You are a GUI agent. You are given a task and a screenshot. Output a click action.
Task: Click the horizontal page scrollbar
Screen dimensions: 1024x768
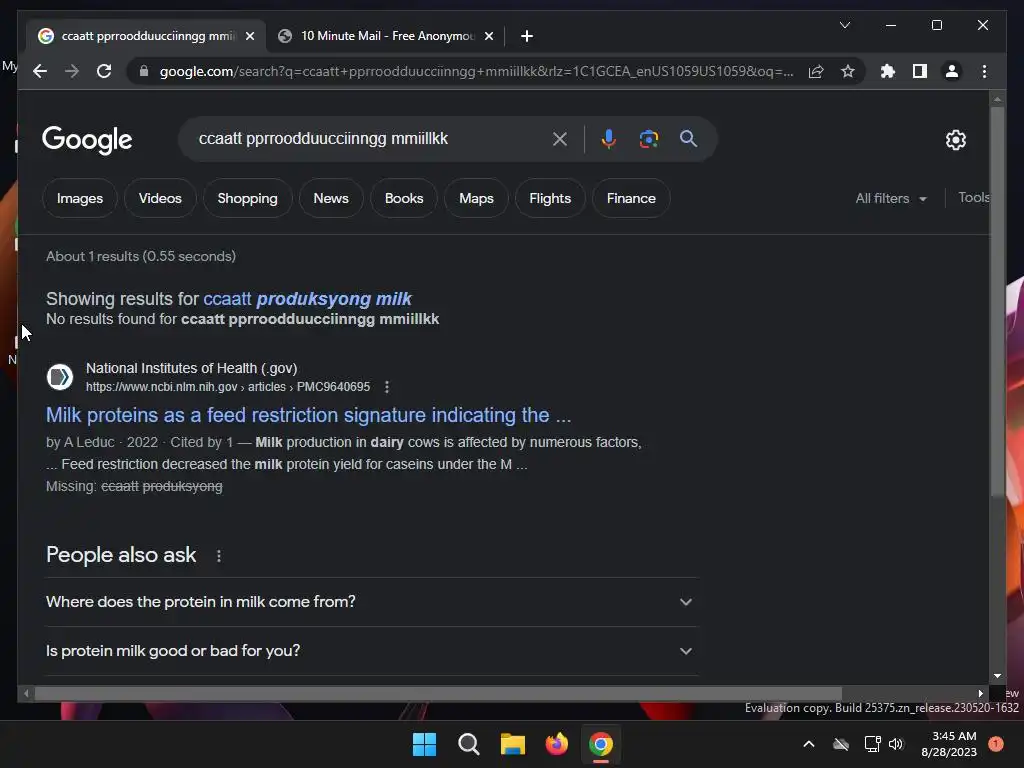point(438,694)
